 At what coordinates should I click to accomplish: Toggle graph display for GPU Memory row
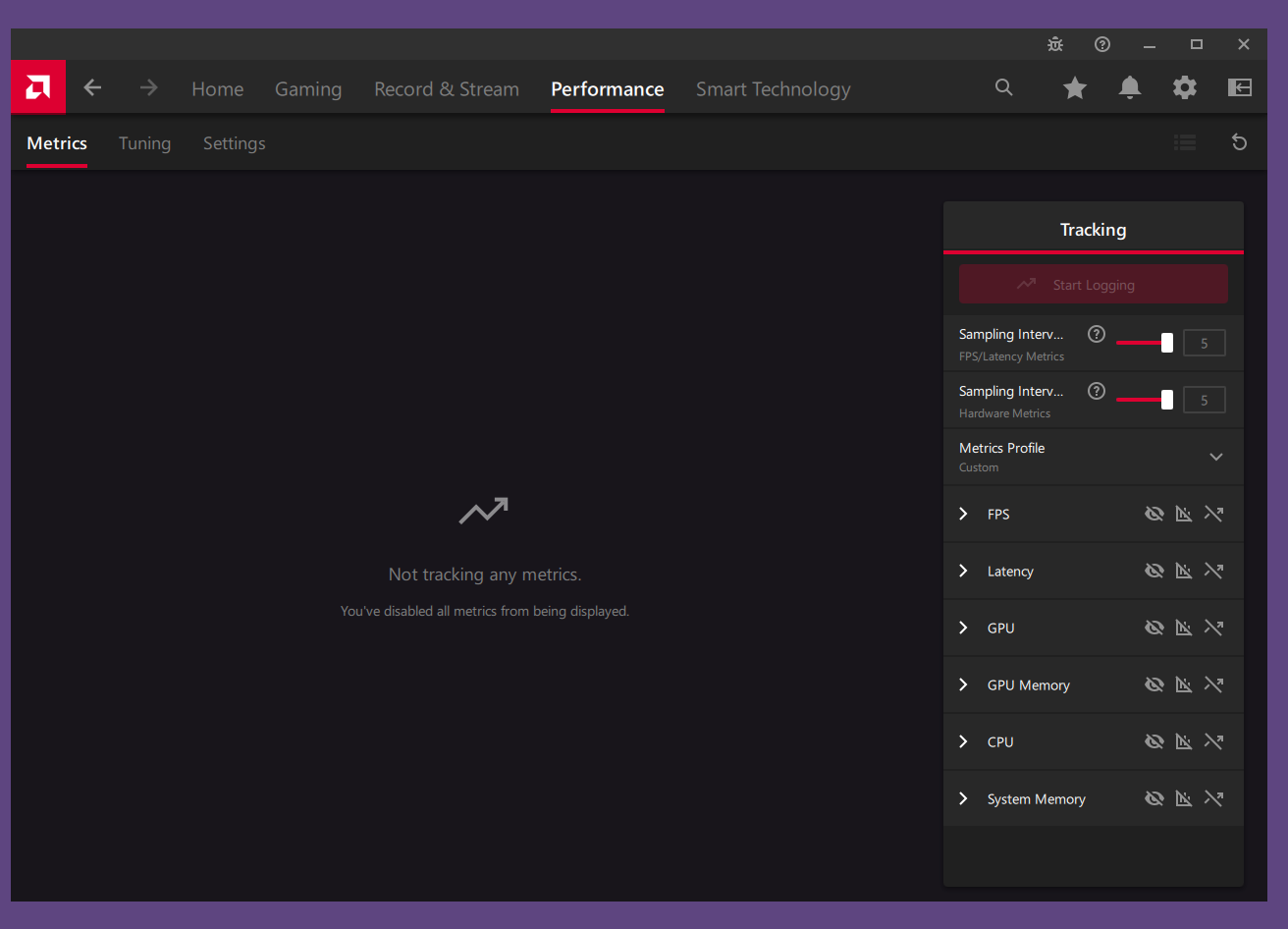pos(1184,684)
